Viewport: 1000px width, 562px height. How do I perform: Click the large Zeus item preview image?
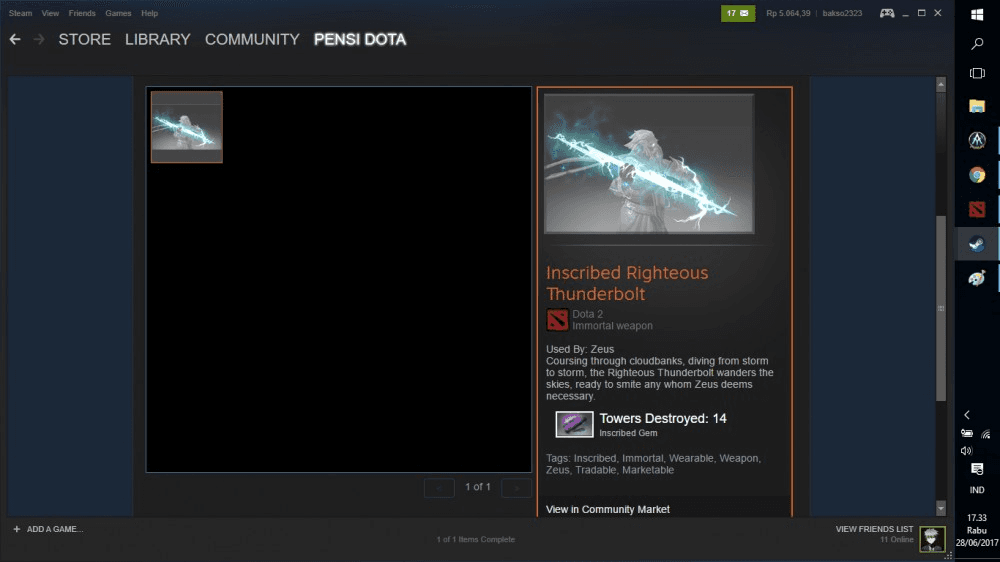[x=649, y=164]
